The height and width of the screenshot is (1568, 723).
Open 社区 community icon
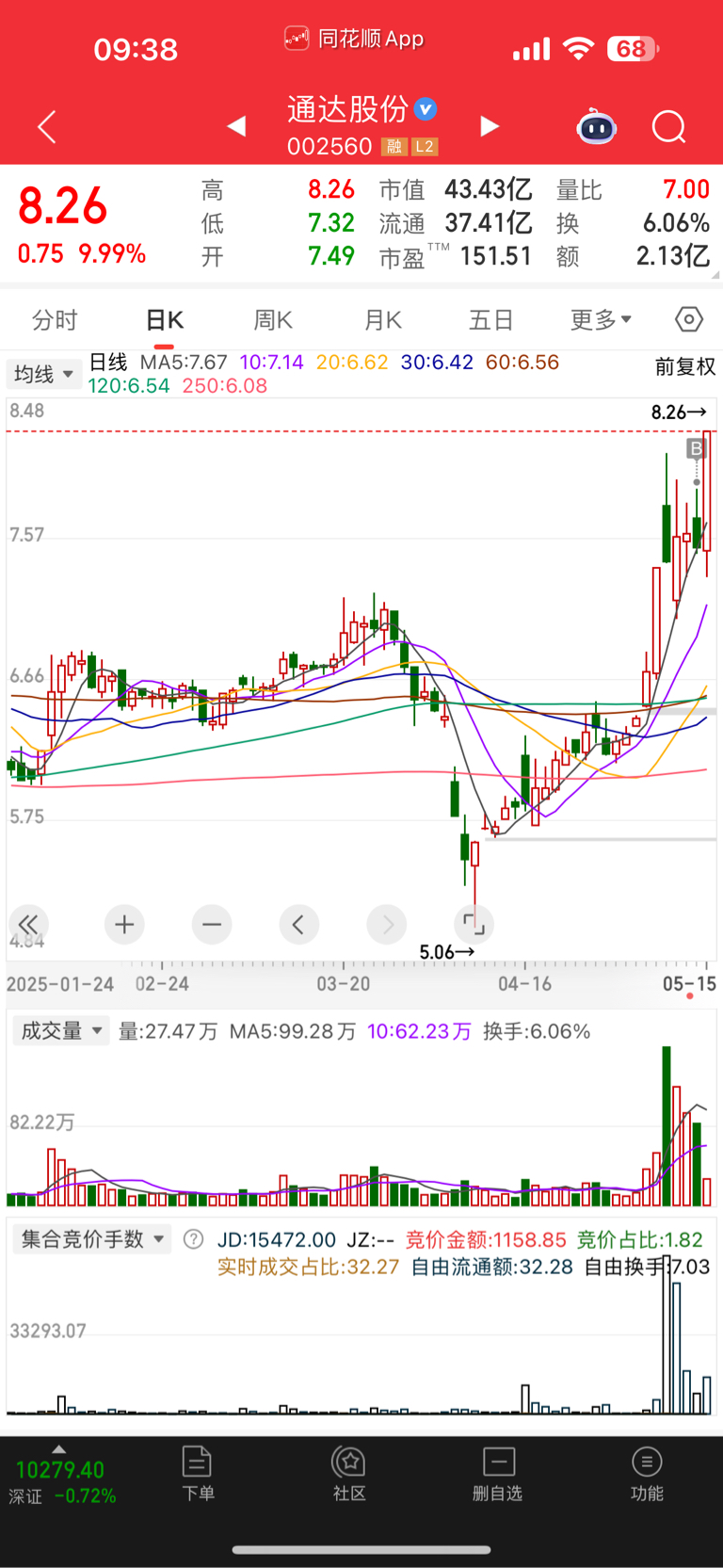tap(349, 1474)
